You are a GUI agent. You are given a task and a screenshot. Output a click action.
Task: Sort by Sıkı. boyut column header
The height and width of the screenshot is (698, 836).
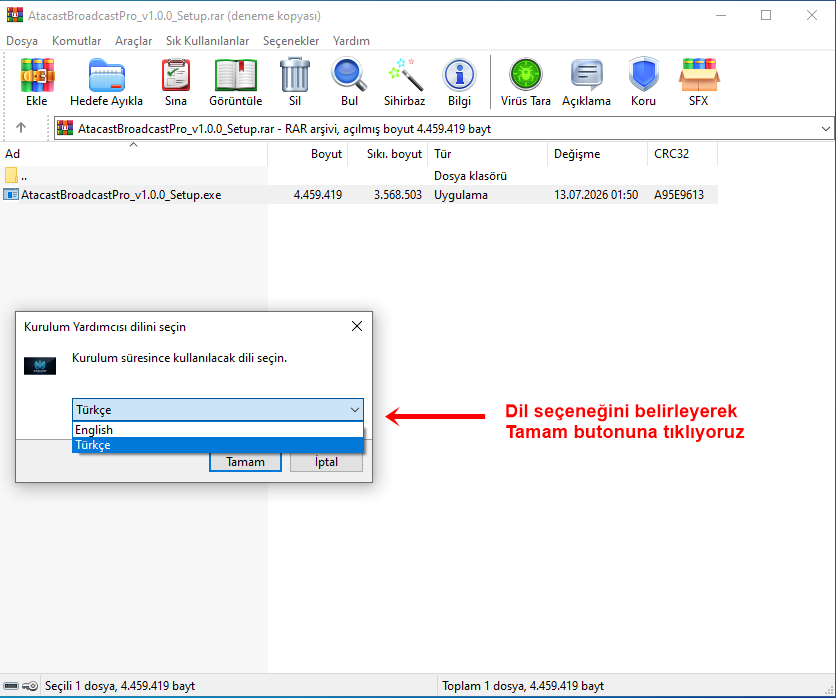tap(388, 154)
